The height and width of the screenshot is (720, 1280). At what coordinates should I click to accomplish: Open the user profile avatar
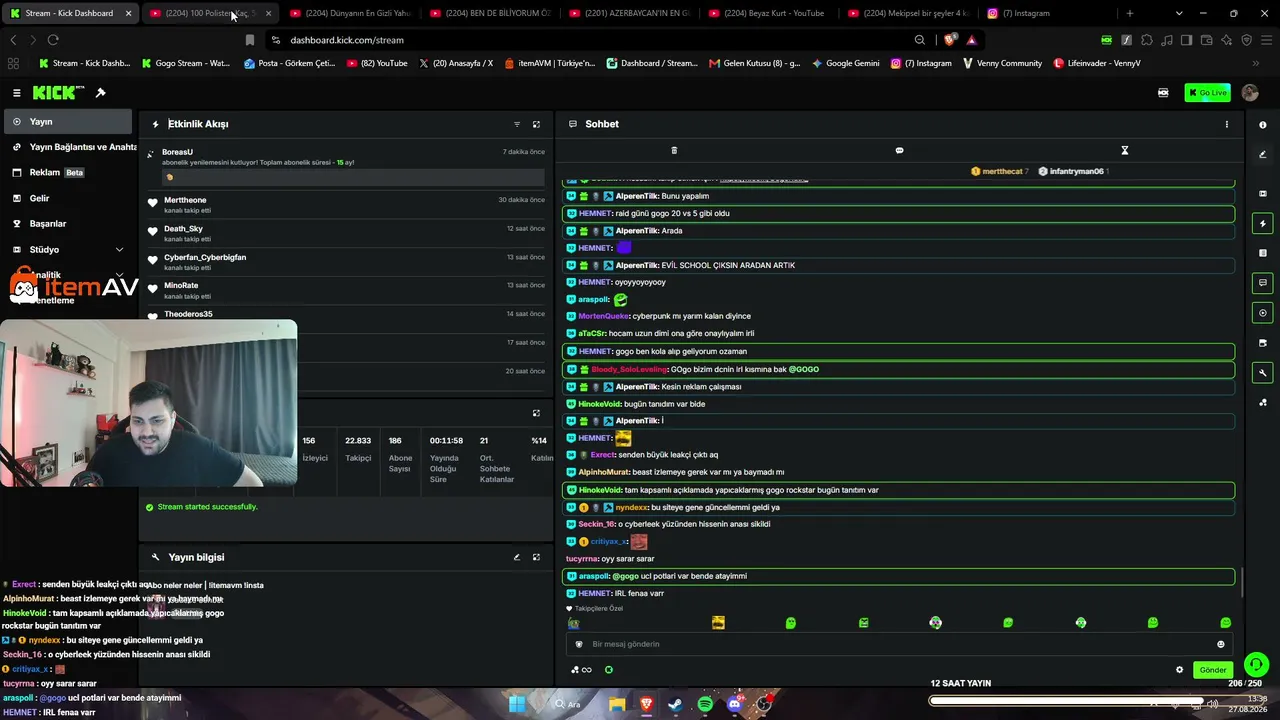(x=1250, y=93)
